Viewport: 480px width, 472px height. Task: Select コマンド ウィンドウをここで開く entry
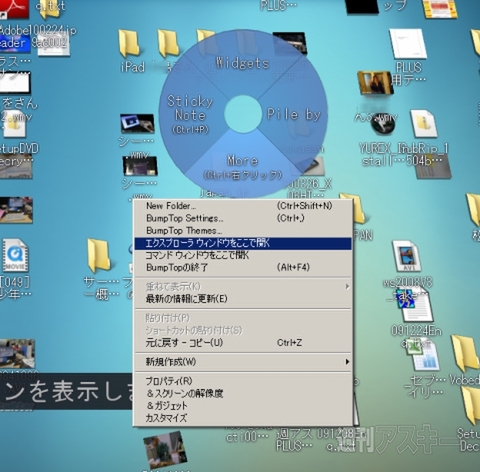coord(243,256)
